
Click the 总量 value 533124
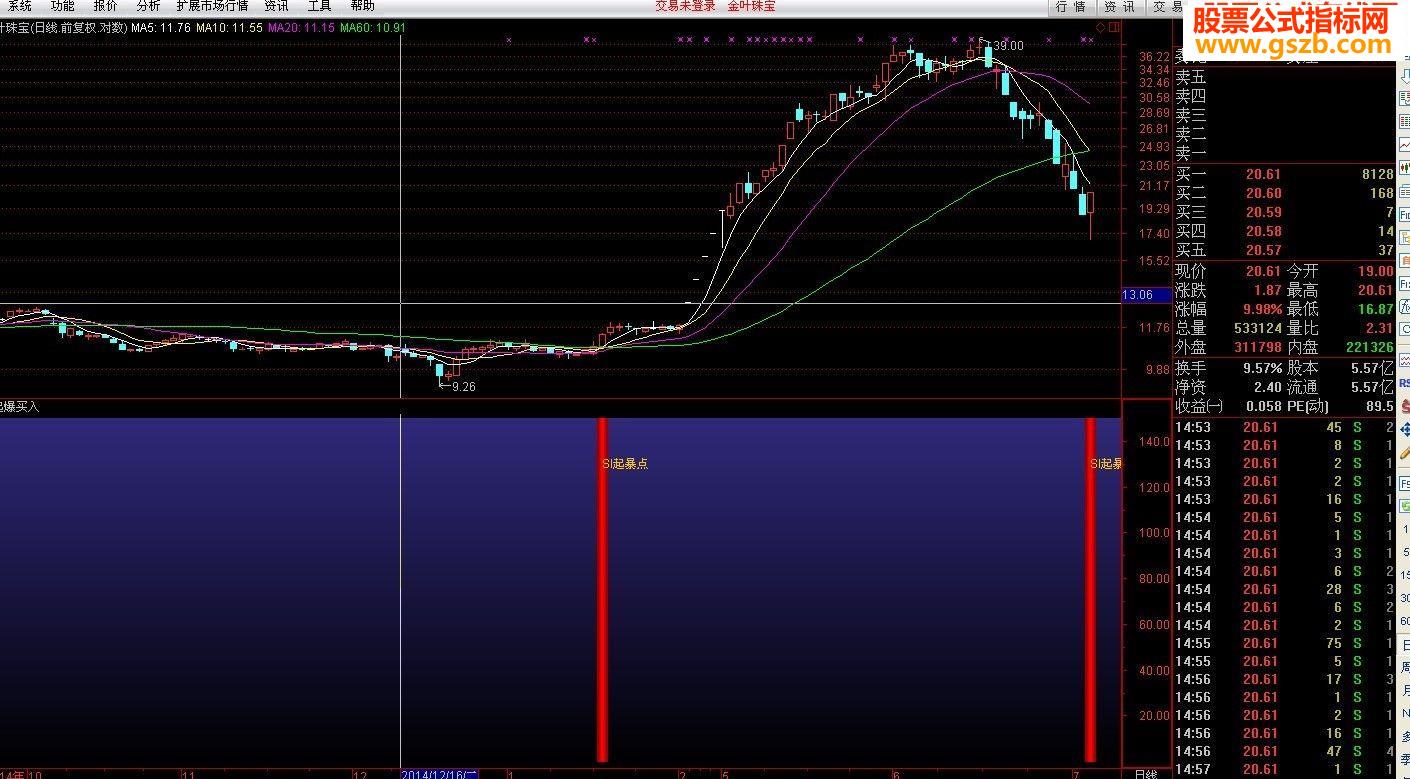tap(1258, 328)
